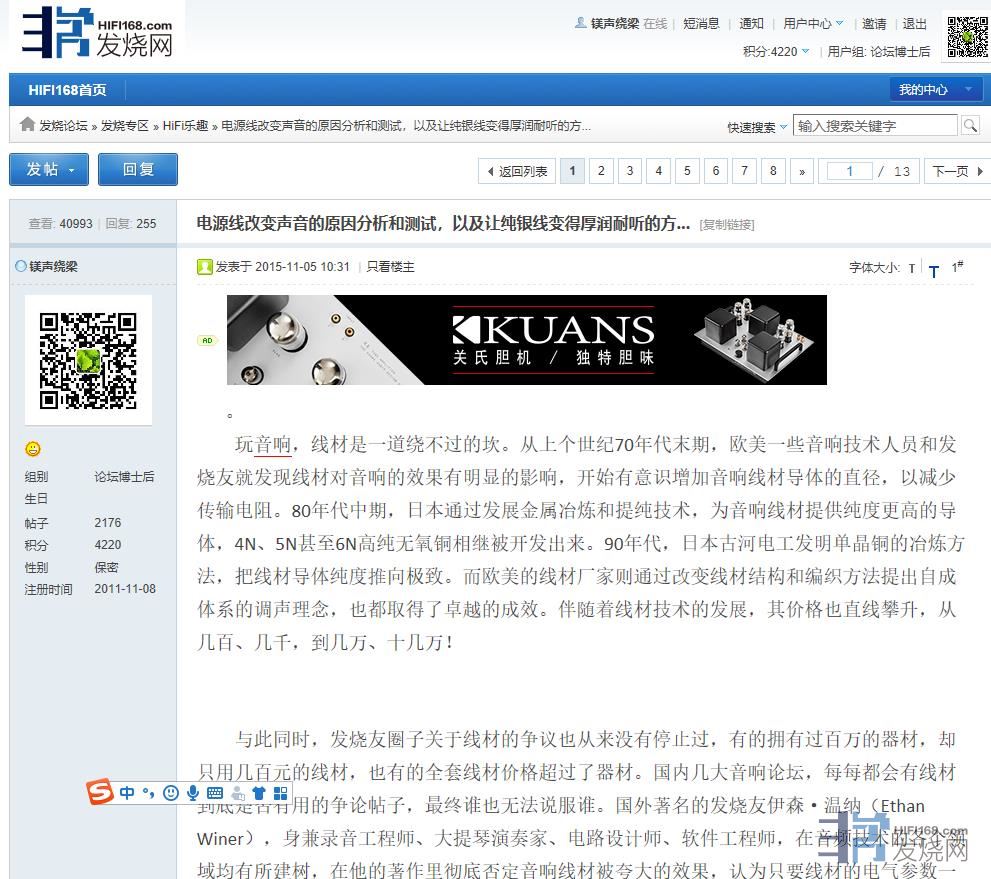
Task: Select smaller font size T icon
Action: coord(912,268)
